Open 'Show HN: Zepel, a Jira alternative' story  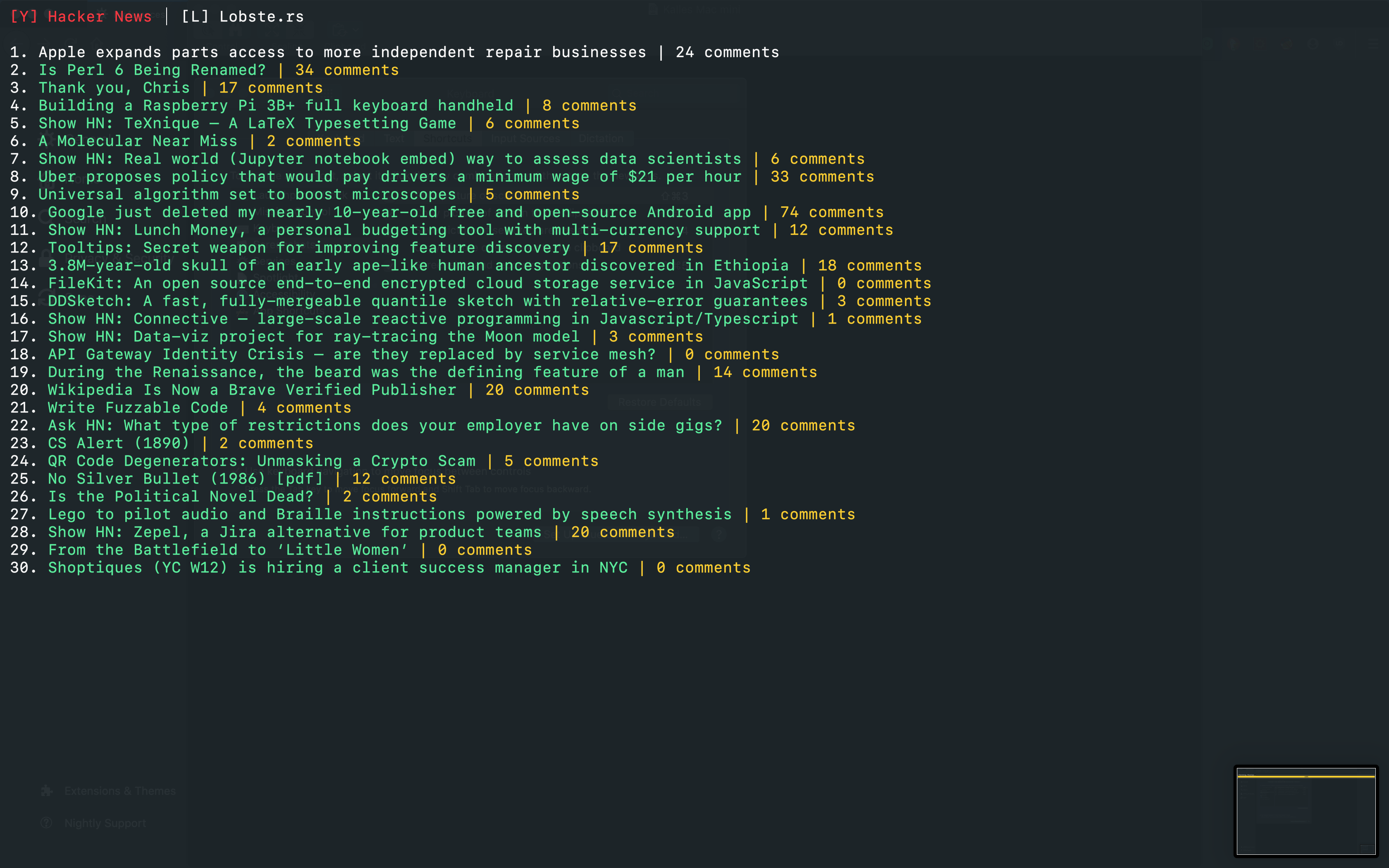(295, 533)
